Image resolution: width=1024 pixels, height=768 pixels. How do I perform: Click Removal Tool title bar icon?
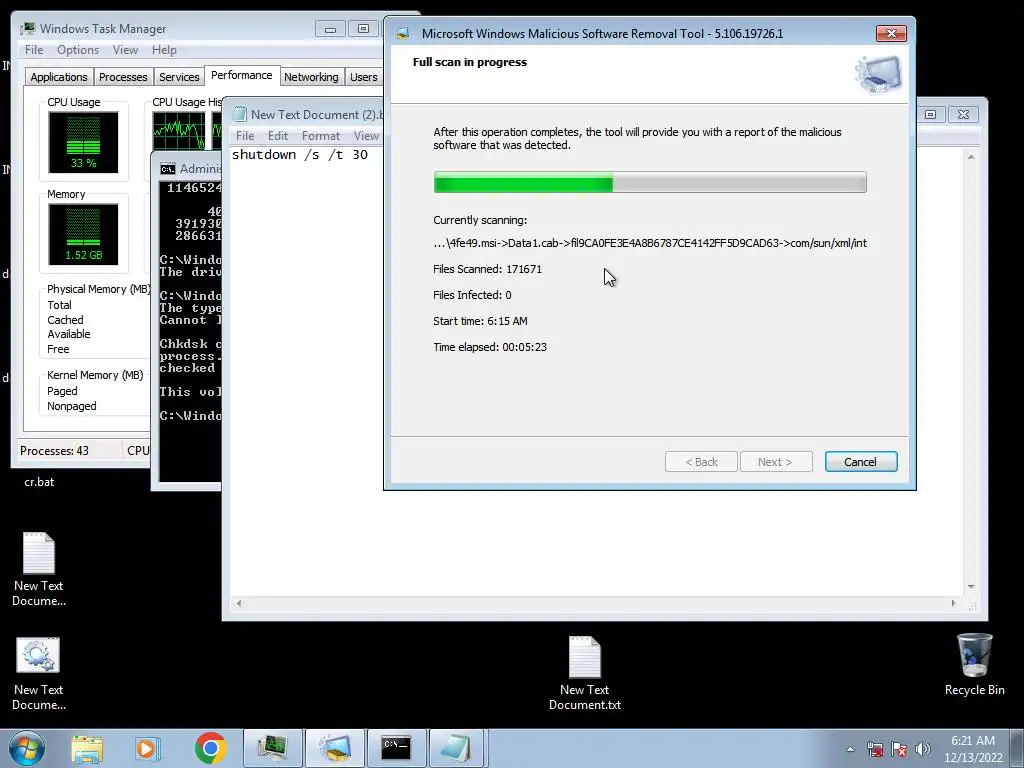[x=402, y=33]
